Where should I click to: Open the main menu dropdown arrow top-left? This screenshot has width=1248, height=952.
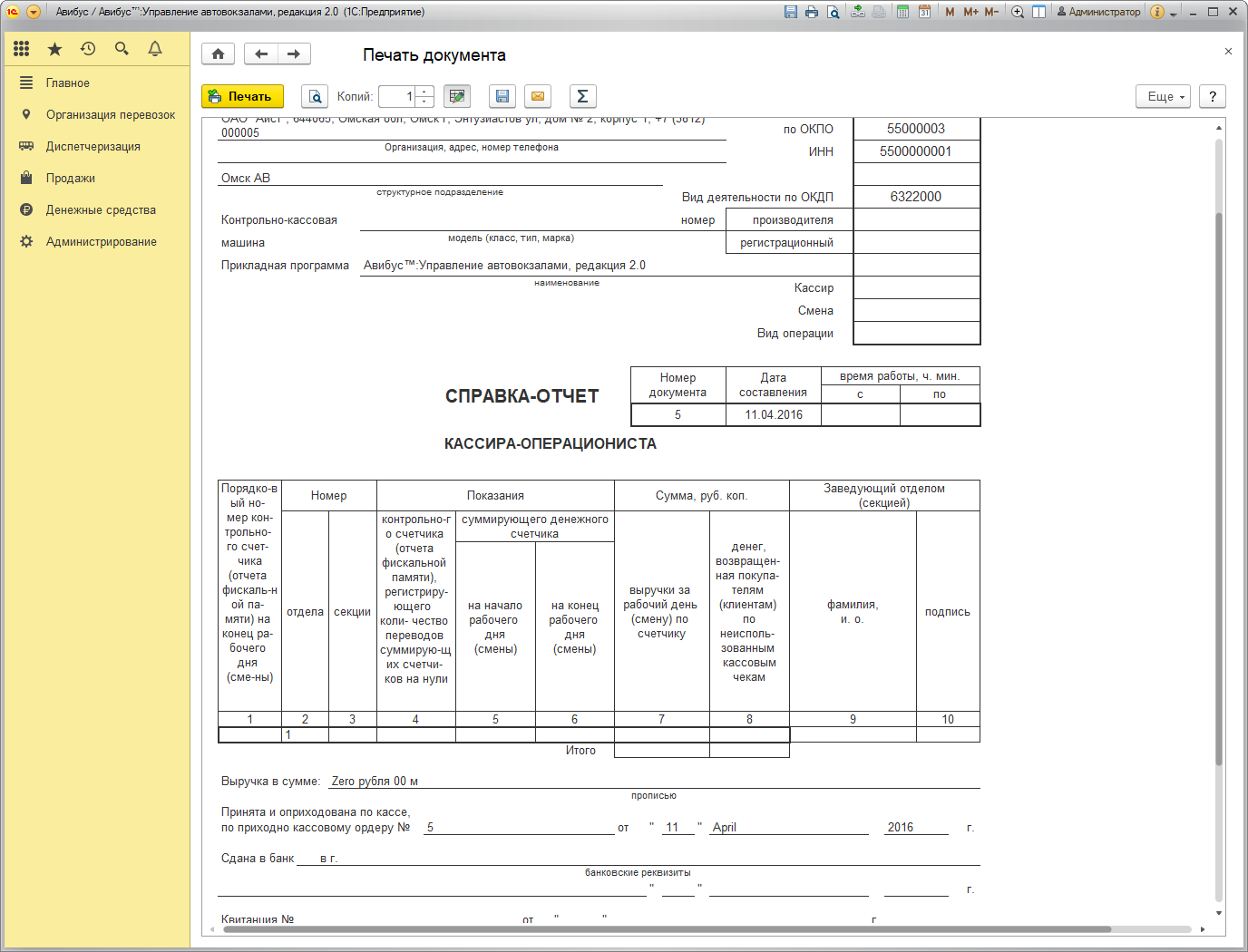(34, 12)
